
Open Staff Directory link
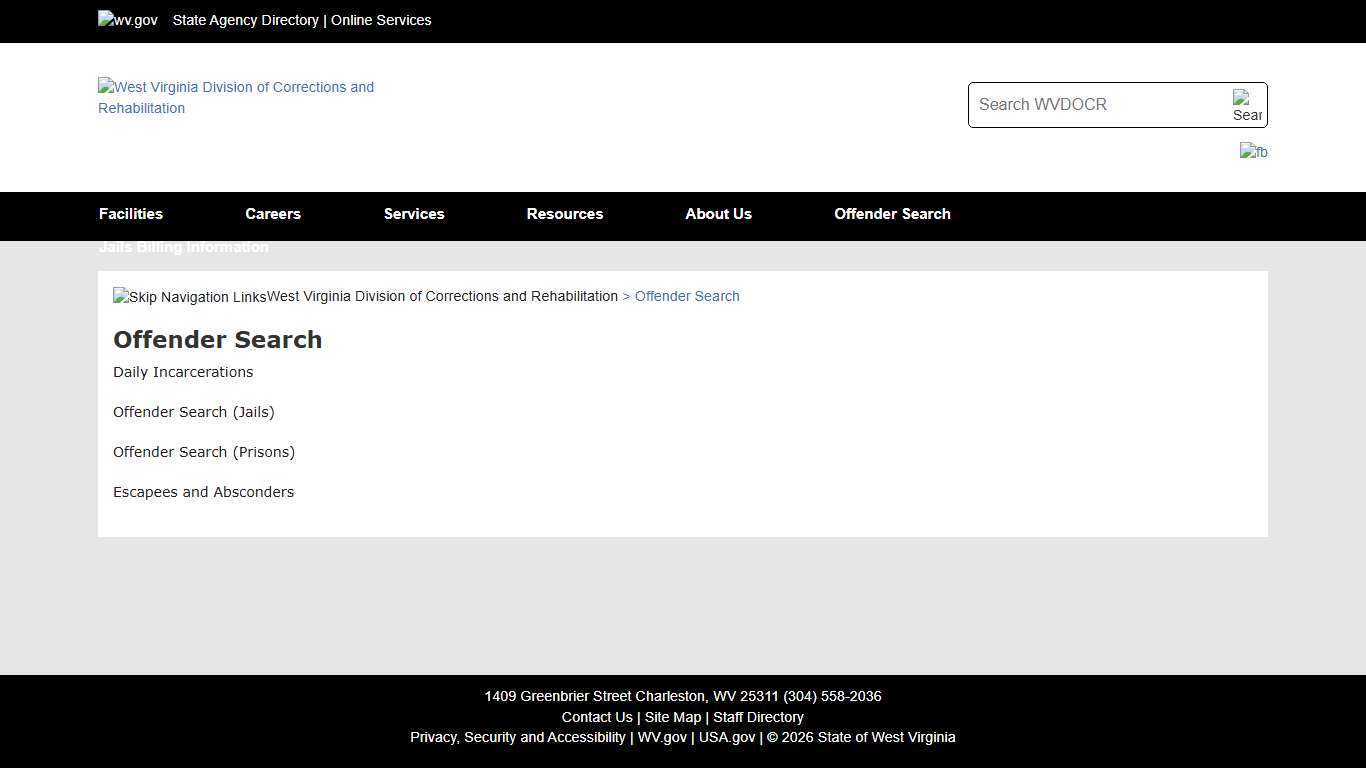758,716
